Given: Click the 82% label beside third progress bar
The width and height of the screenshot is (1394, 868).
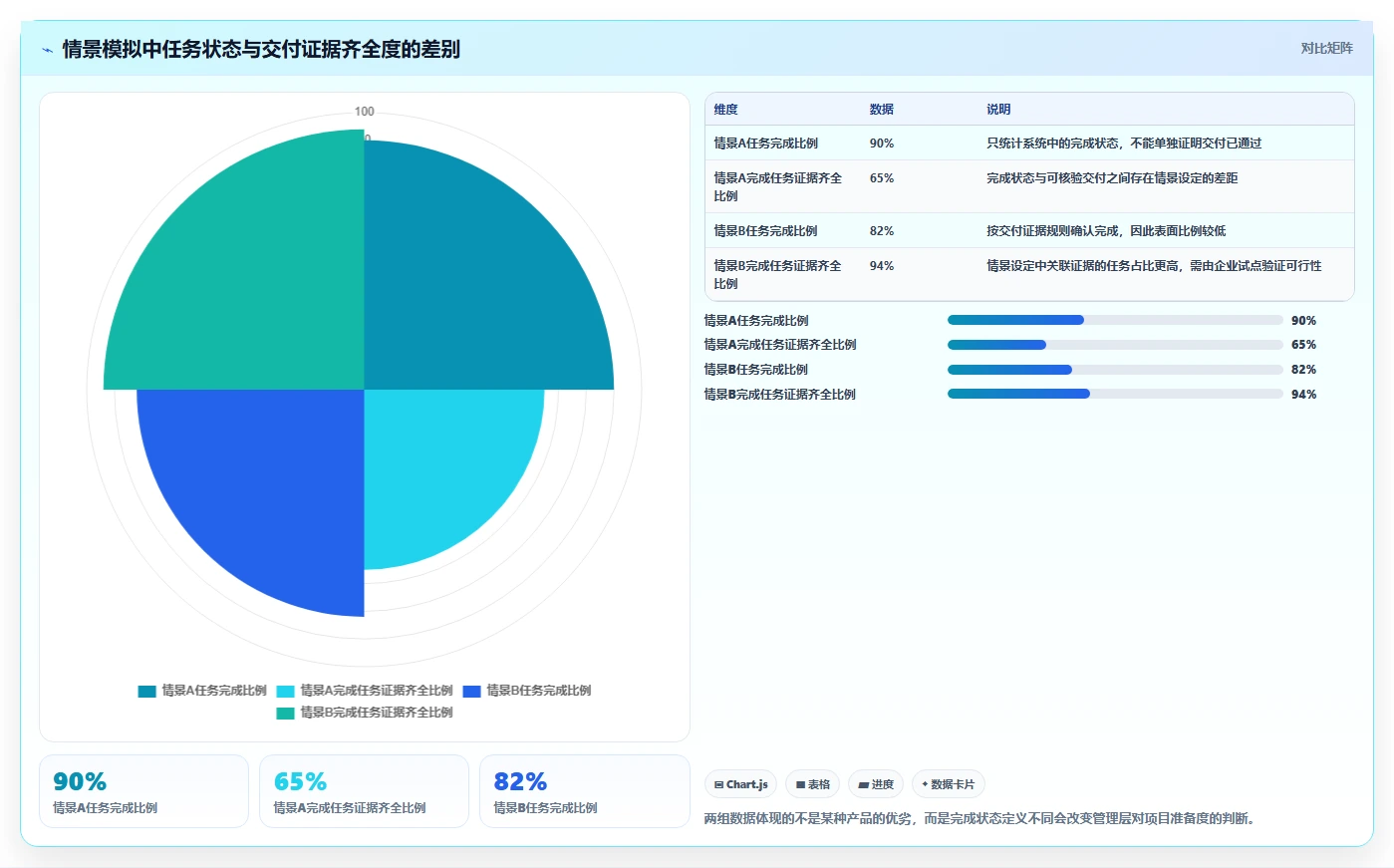Looking at the screenshot, I should [x=1303, y=370].
